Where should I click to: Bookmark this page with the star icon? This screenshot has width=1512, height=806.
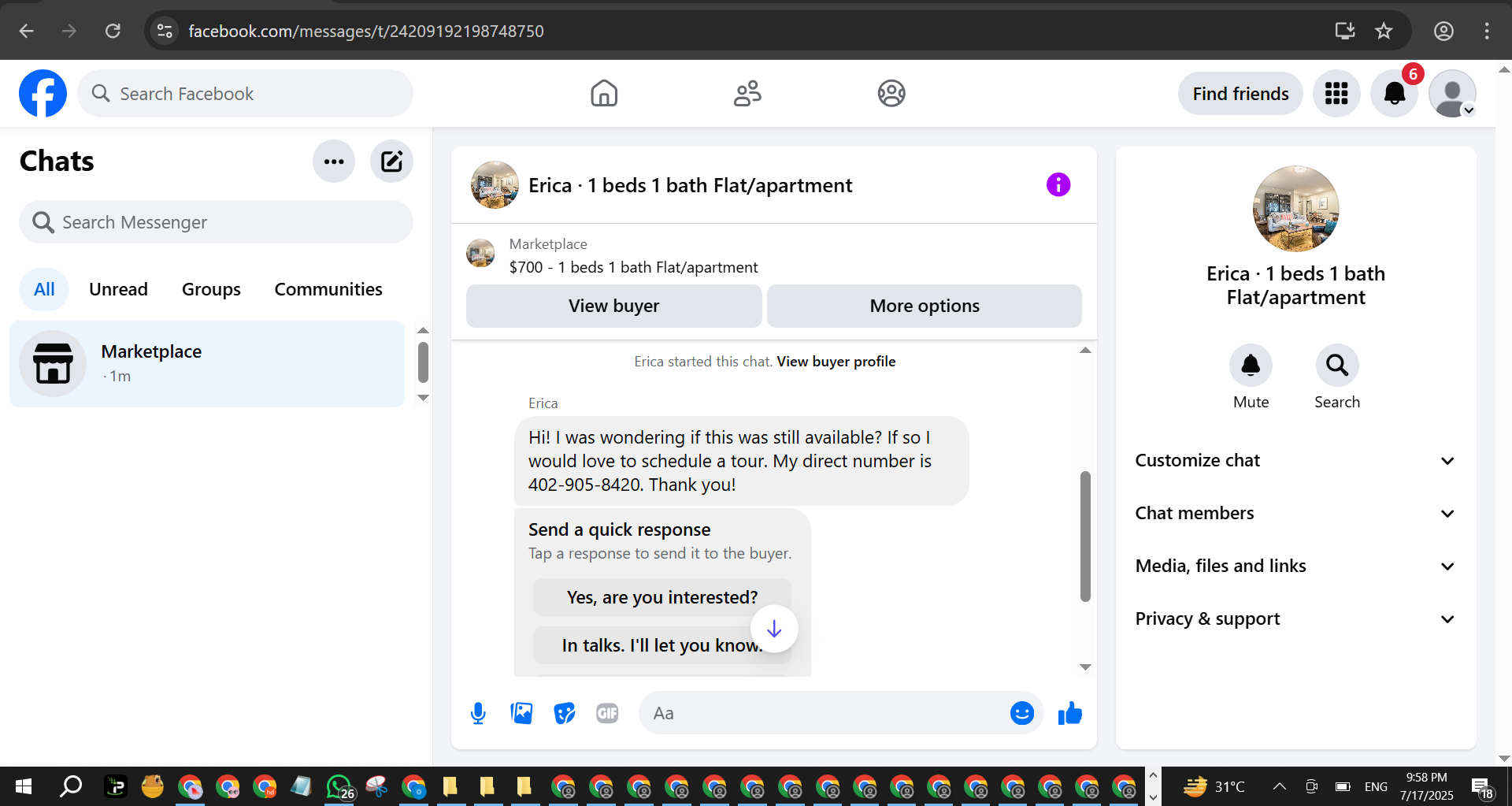coord(1384,31)
